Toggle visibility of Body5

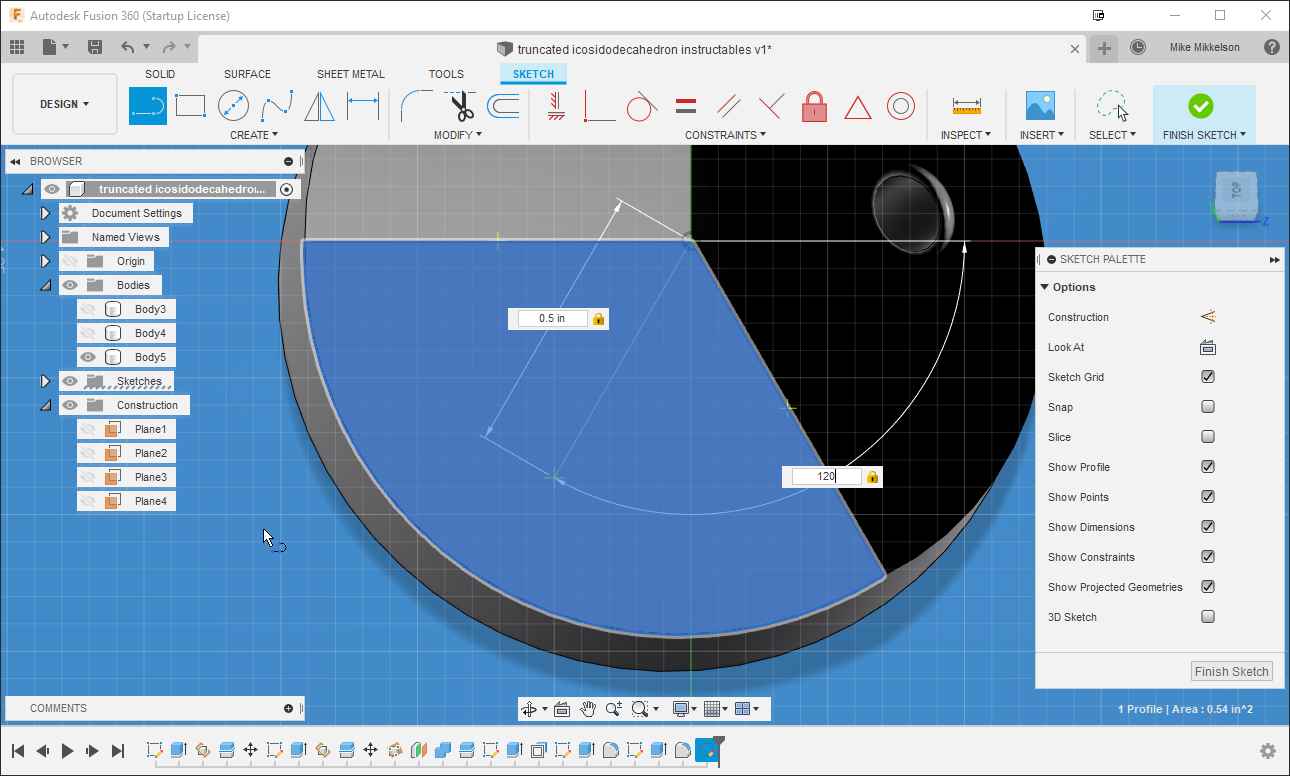(87, 356)
